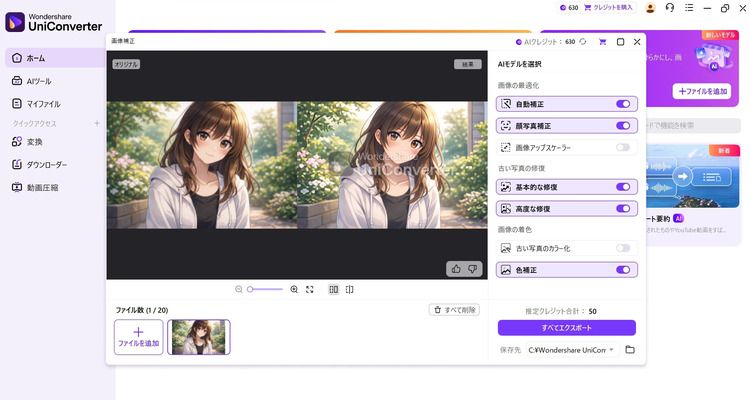Give thumbs down on the result
Screen dimensions: 750x400
(x=473, y=269)
